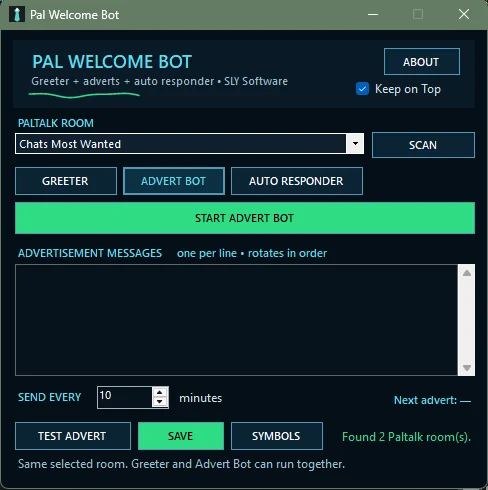The image size is (488, 490).
Task: Scan for Paltalk rooms
Action: tap(423, 145)
